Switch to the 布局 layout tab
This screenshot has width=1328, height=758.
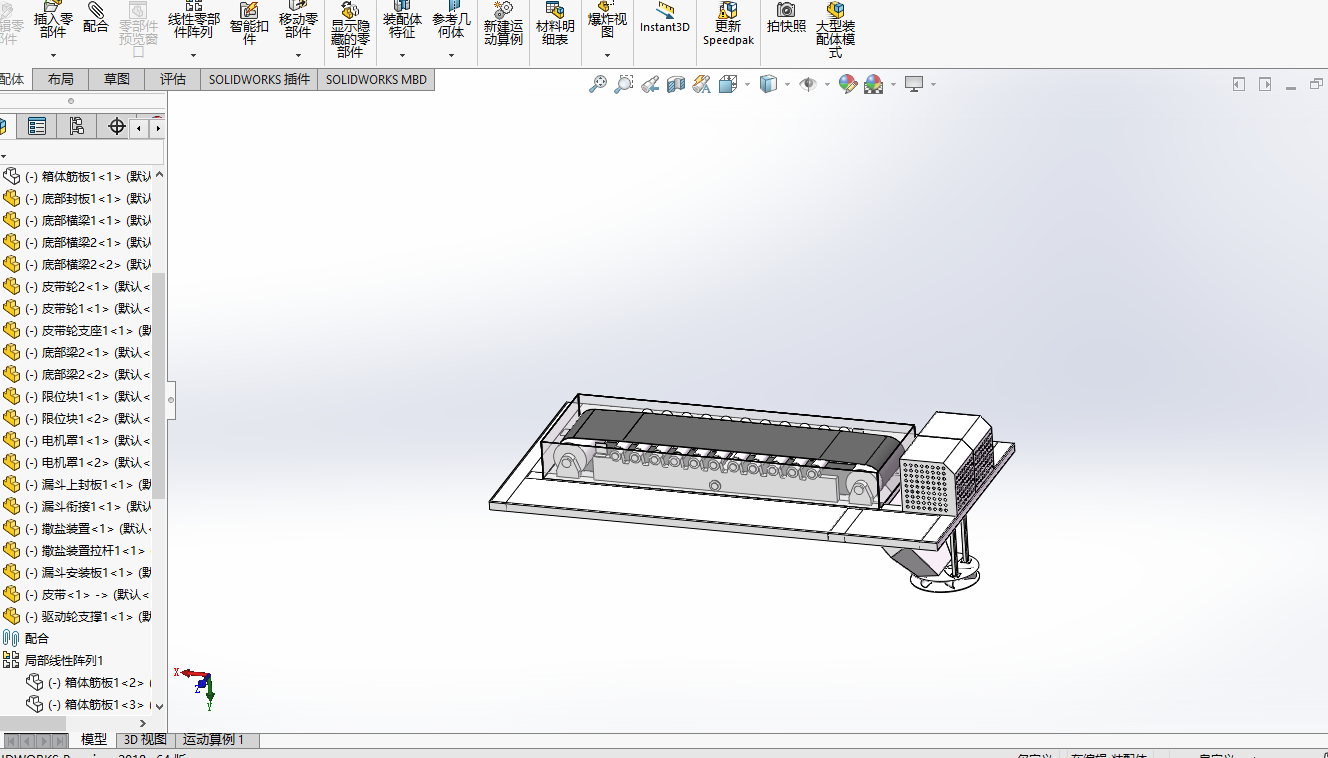[x=61, y=79]
